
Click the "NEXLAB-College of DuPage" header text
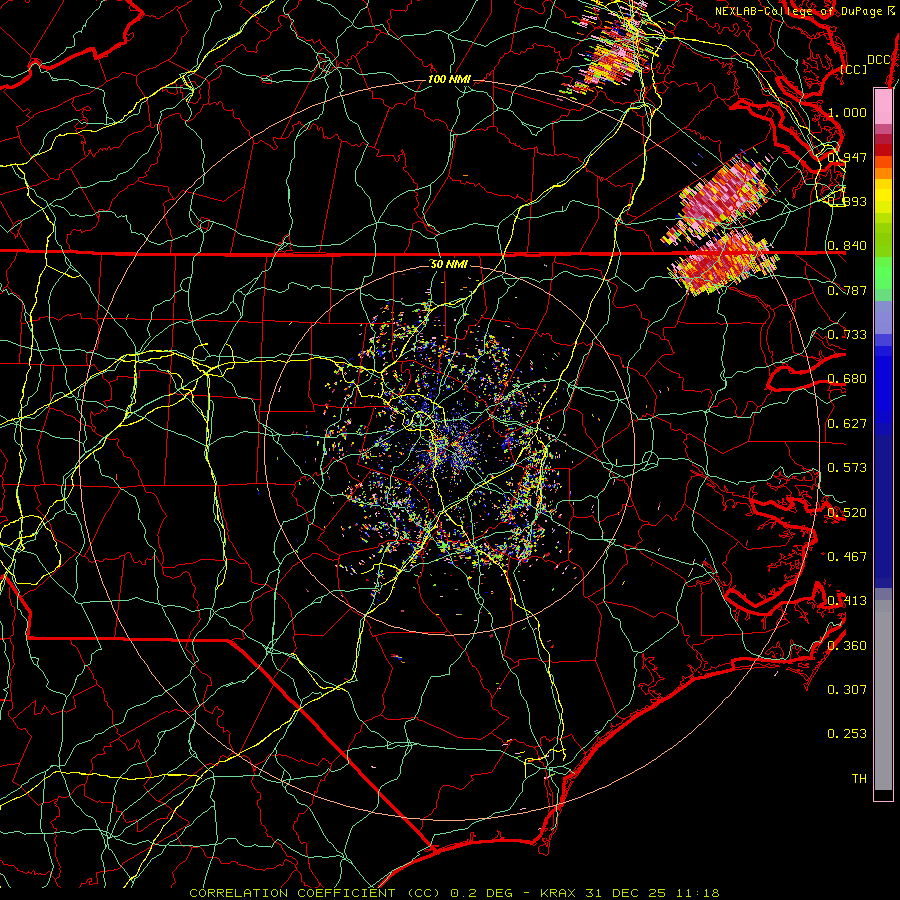point(801,11)
